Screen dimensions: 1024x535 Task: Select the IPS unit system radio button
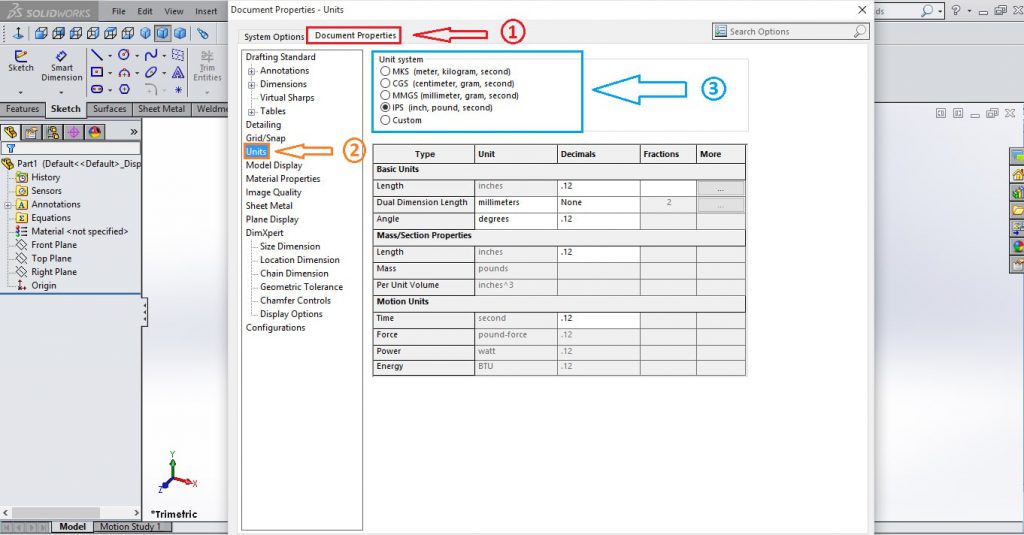point(385,107)
